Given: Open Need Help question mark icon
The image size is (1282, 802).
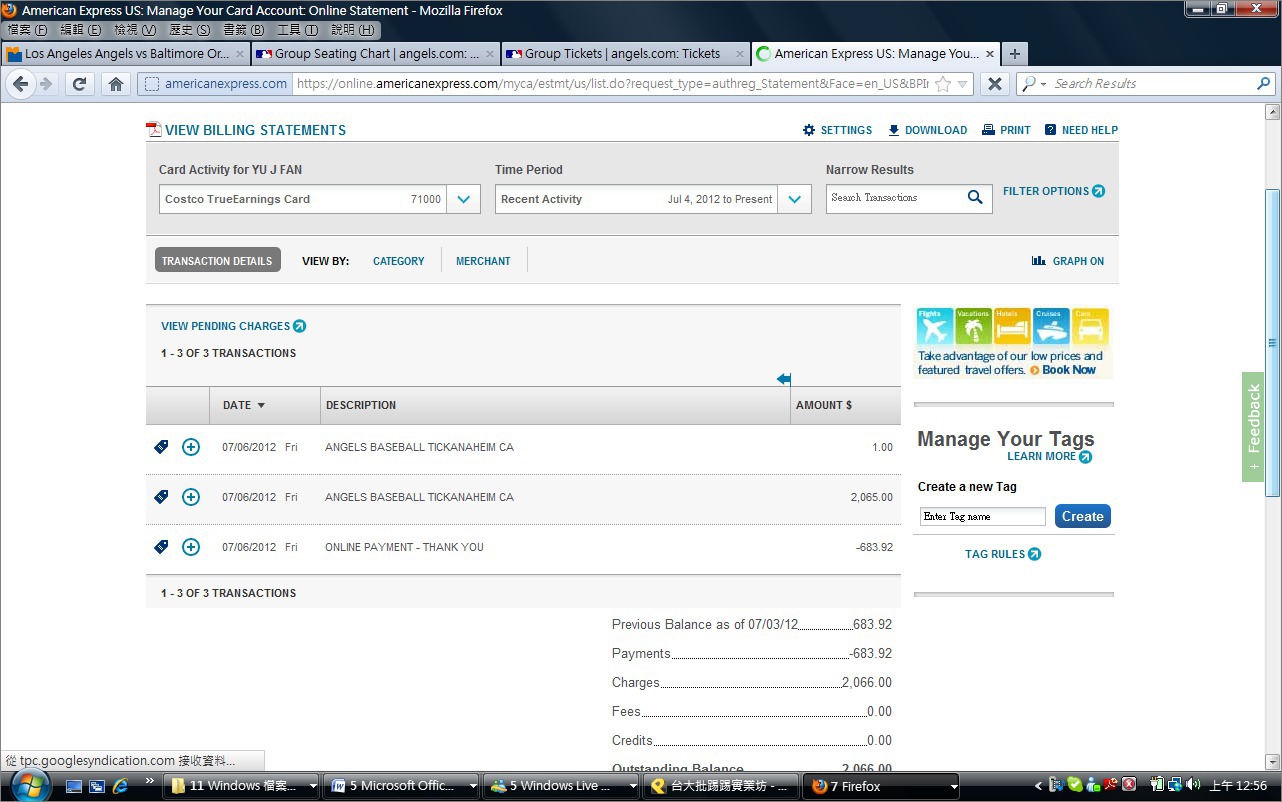Looking at the screenshot, I should pyautogui.click(x=1051, y=130).
